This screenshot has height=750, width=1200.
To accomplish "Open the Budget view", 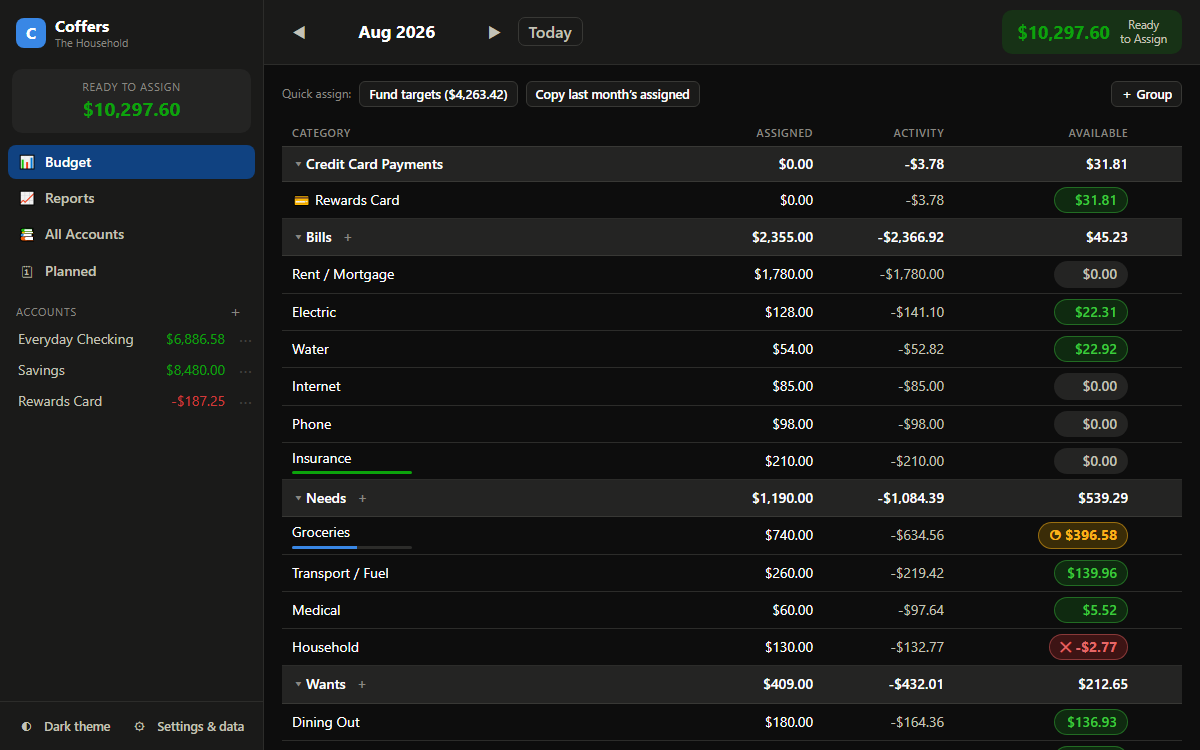I will (131, 162).
